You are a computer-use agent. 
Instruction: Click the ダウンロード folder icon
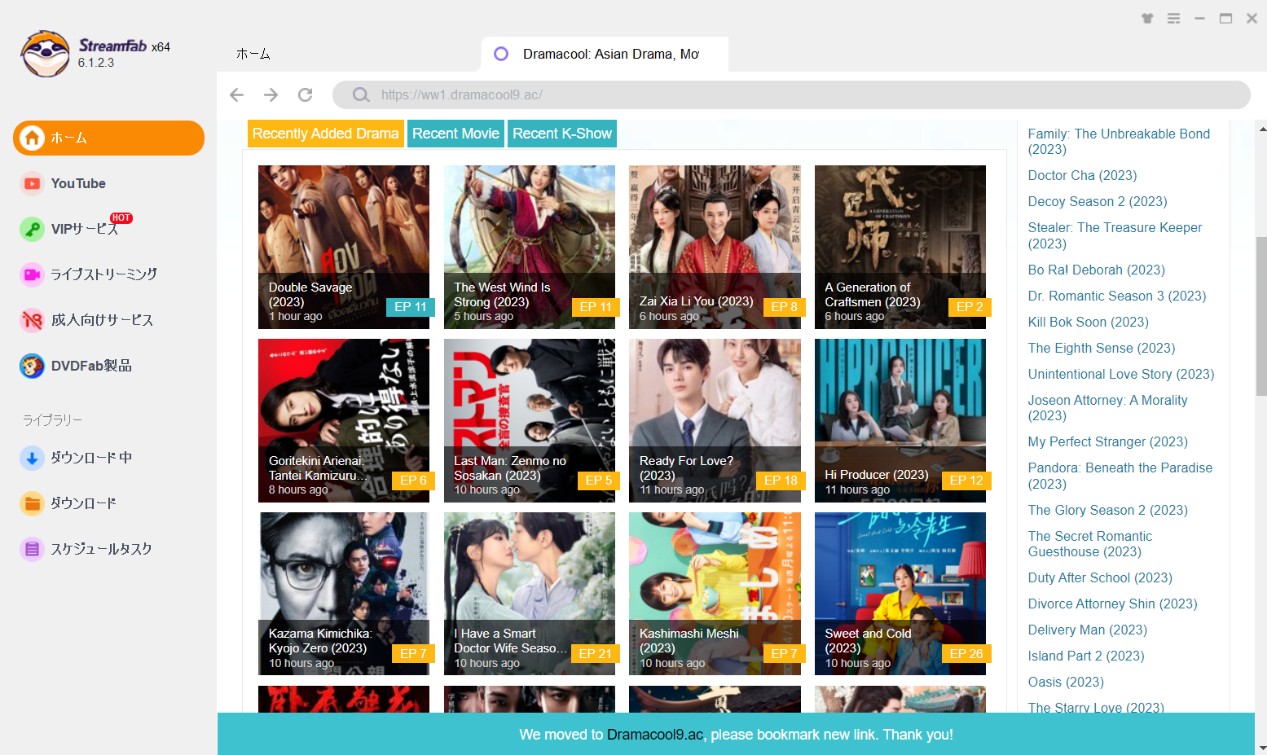click(x=32, y=503)
